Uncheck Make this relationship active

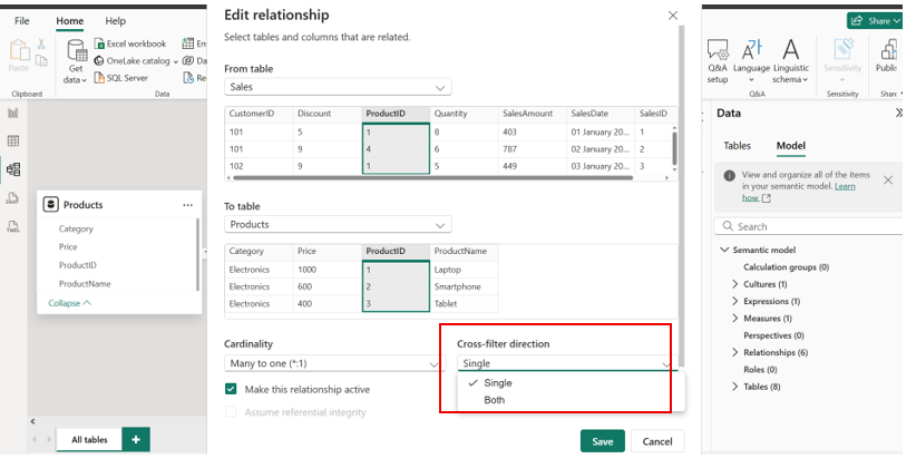pos(231,389)
